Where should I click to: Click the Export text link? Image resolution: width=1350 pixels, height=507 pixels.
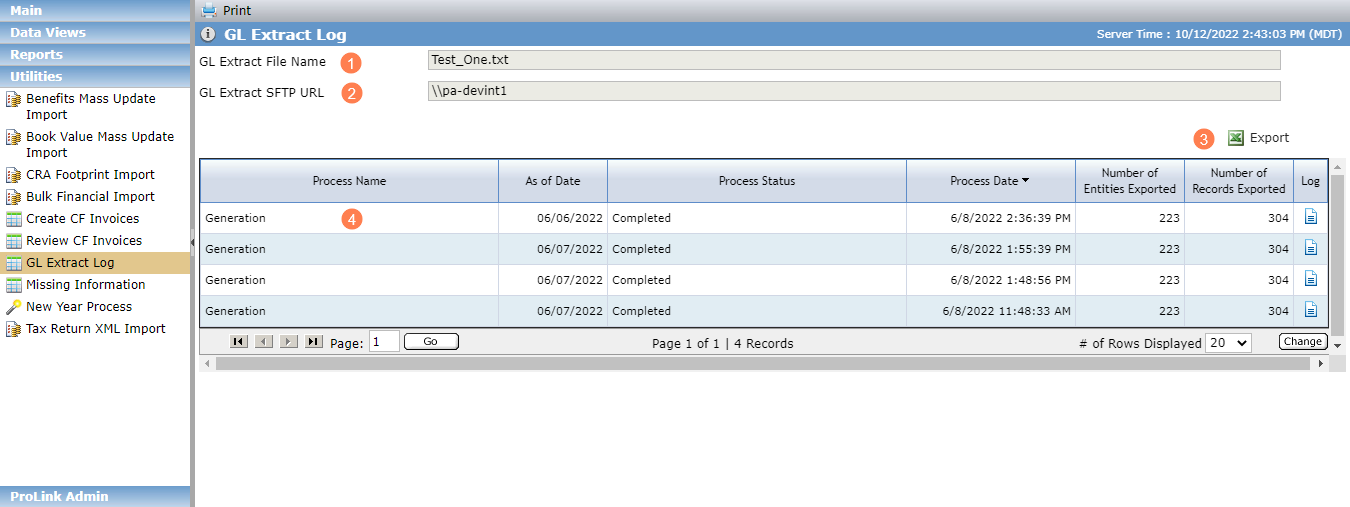1269,138
